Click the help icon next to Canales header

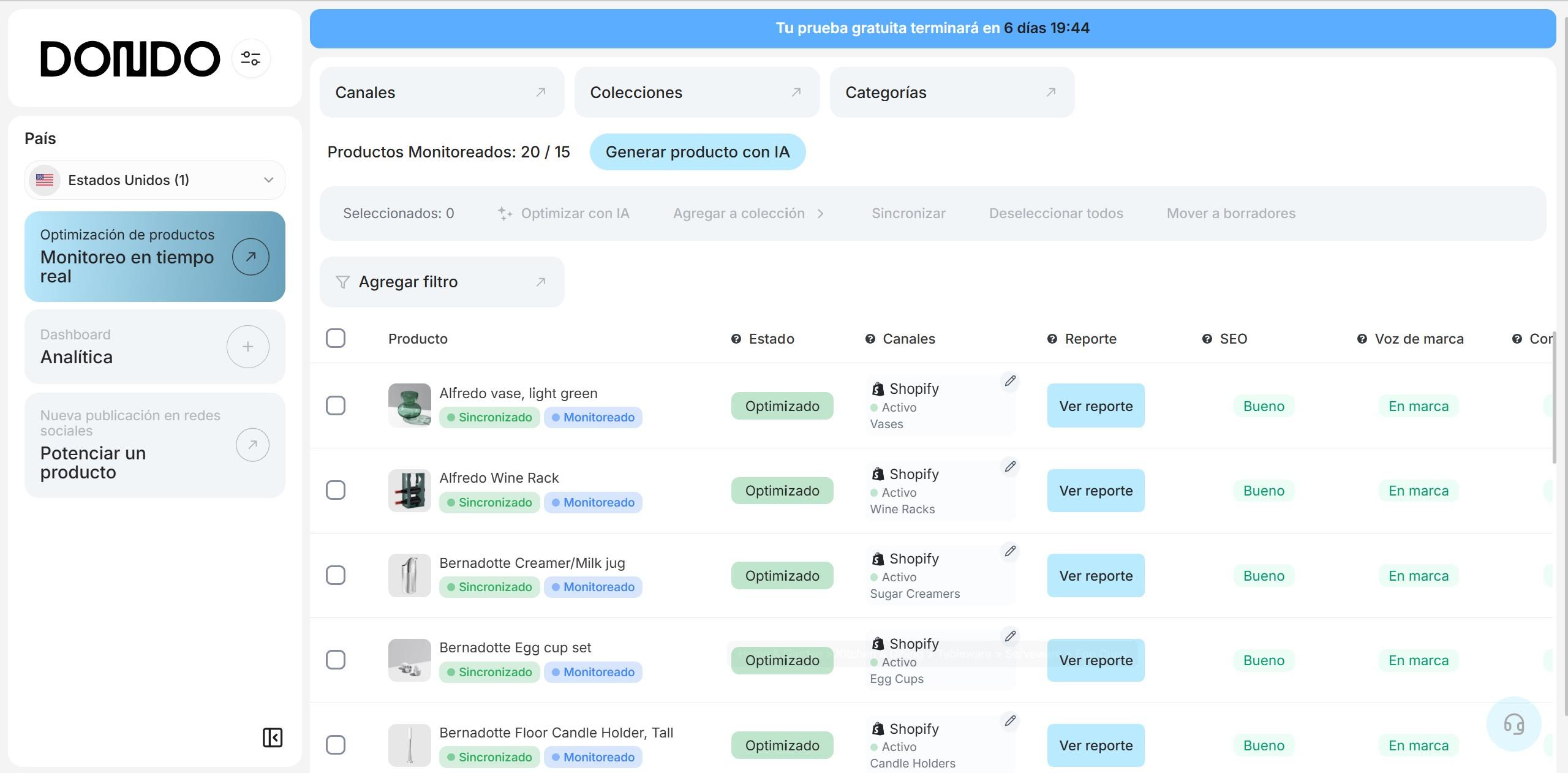(870, 339)
